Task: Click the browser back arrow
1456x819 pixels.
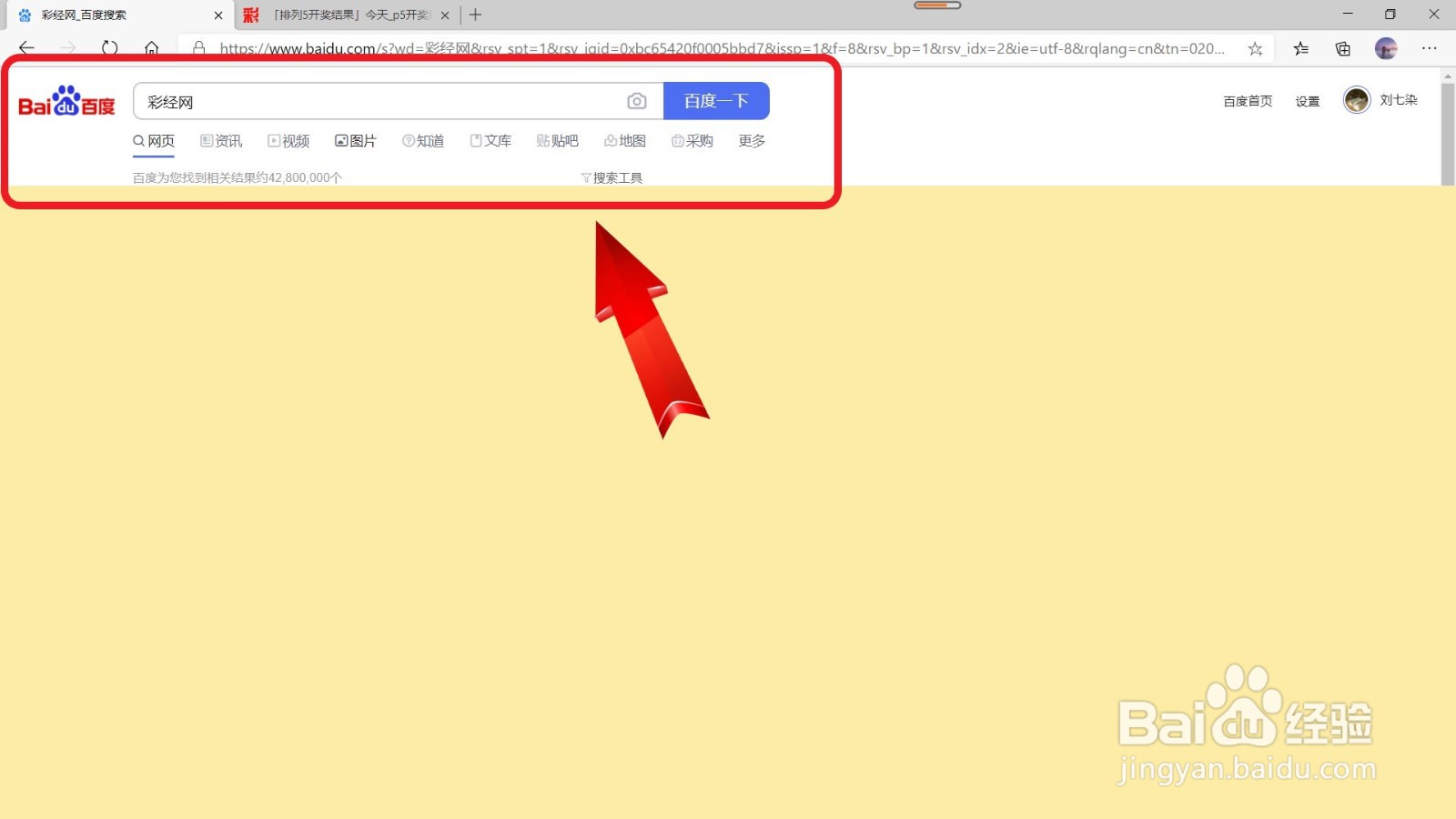Action: tap(26, 48)
